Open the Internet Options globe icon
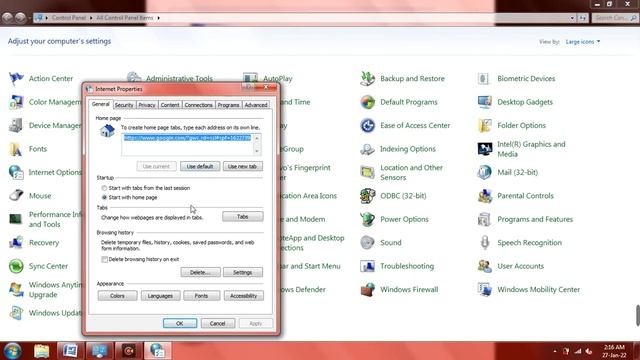 coord(16,172)
